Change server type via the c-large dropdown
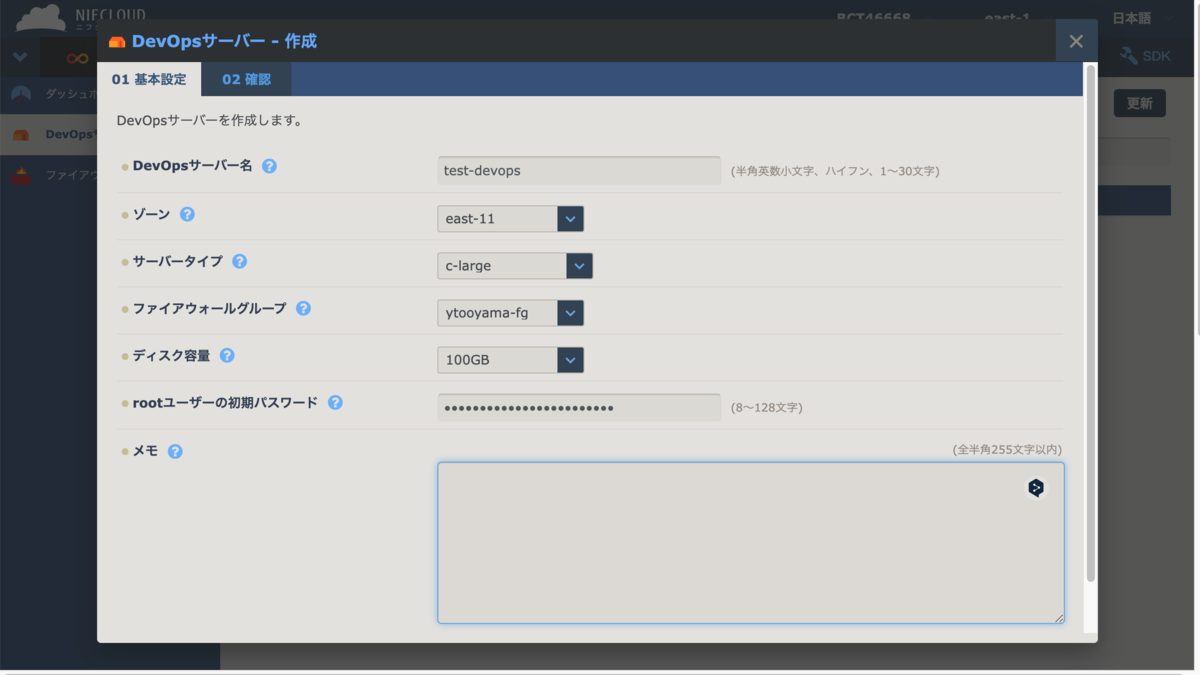The image size is (1200, 675). pos(579,265)
